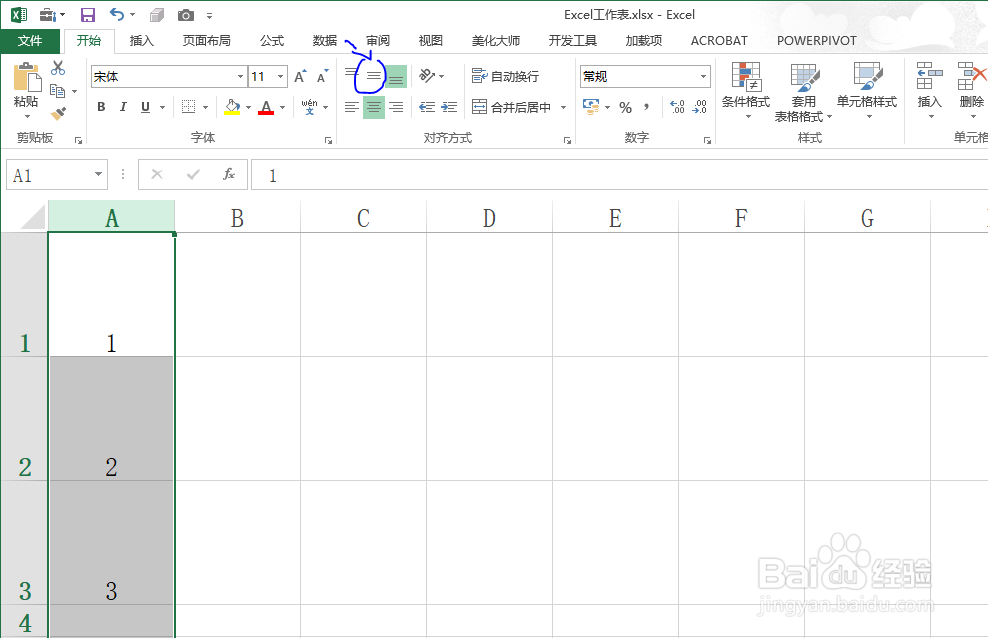Click the percent style icon
The image size is (988, 638).
pos(626,106)
